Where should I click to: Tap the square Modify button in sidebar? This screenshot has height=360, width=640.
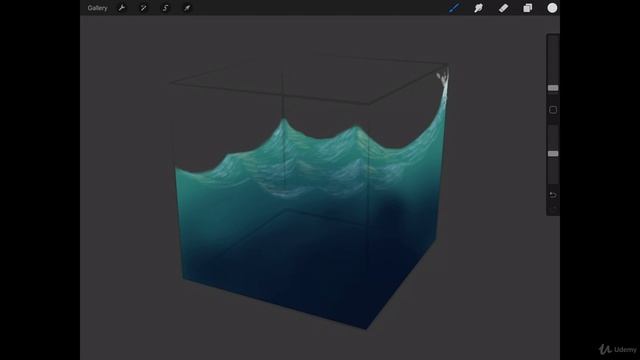[x=553, y=110]
